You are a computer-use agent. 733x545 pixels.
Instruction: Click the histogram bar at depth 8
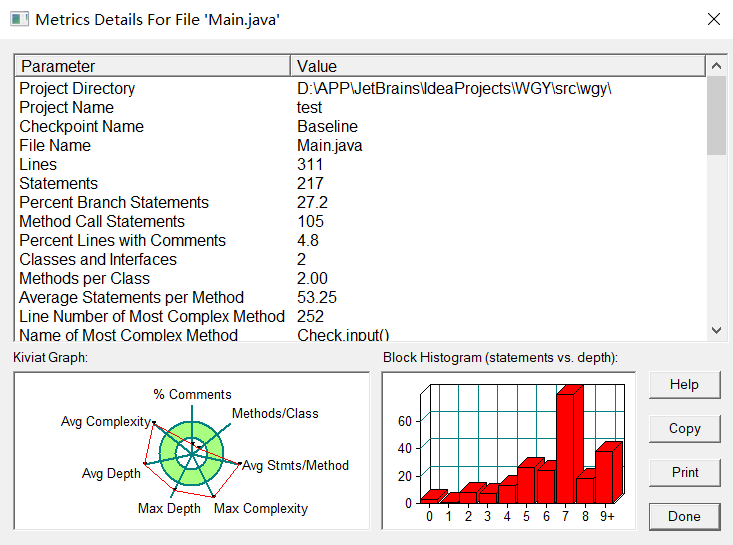(585, 490)
